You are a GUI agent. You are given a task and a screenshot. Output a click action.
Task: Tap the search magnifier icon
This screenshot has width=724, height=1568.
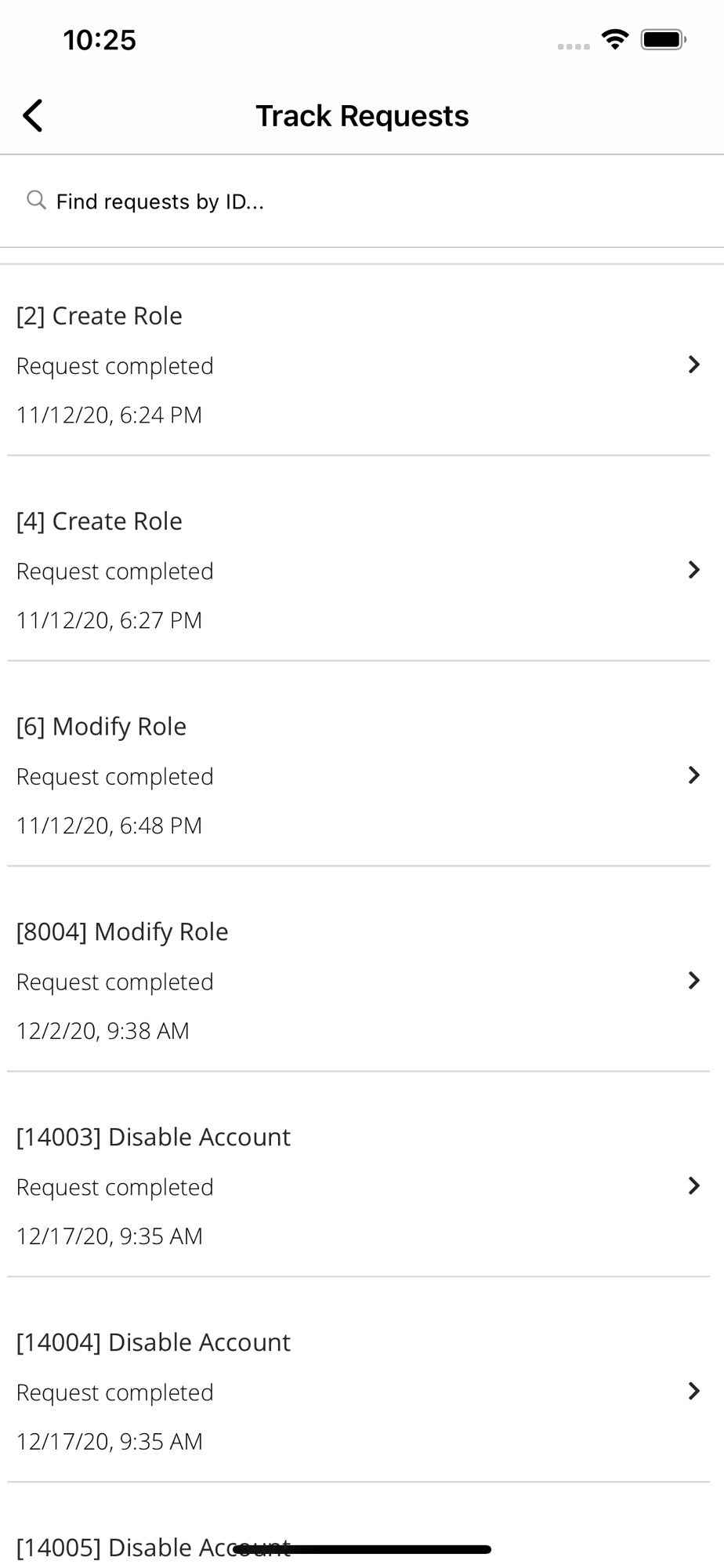36,200
